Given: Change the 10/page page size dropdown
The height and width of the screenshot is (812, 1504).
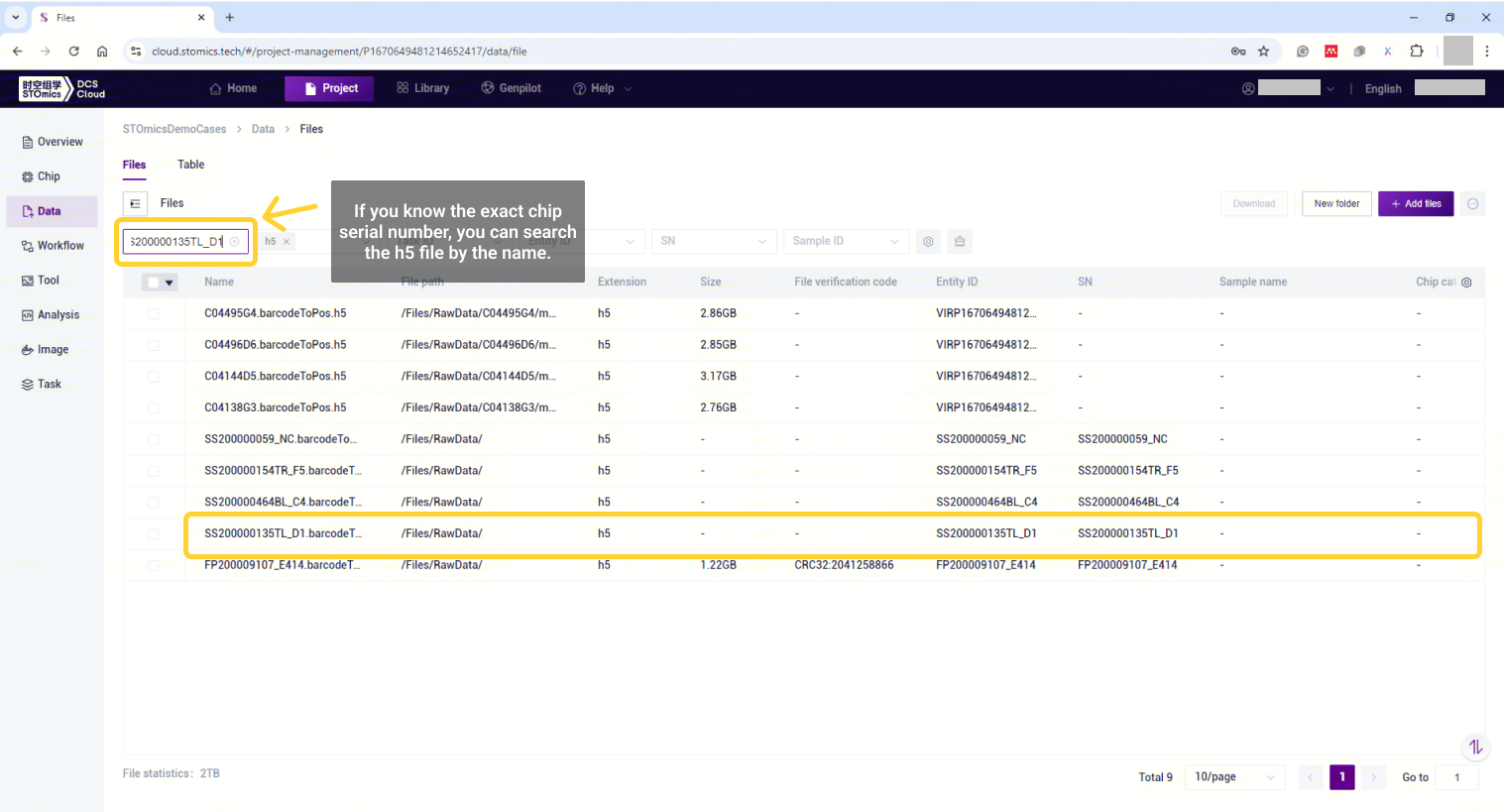Looking at the screenshot, I should coord(1234,777).
